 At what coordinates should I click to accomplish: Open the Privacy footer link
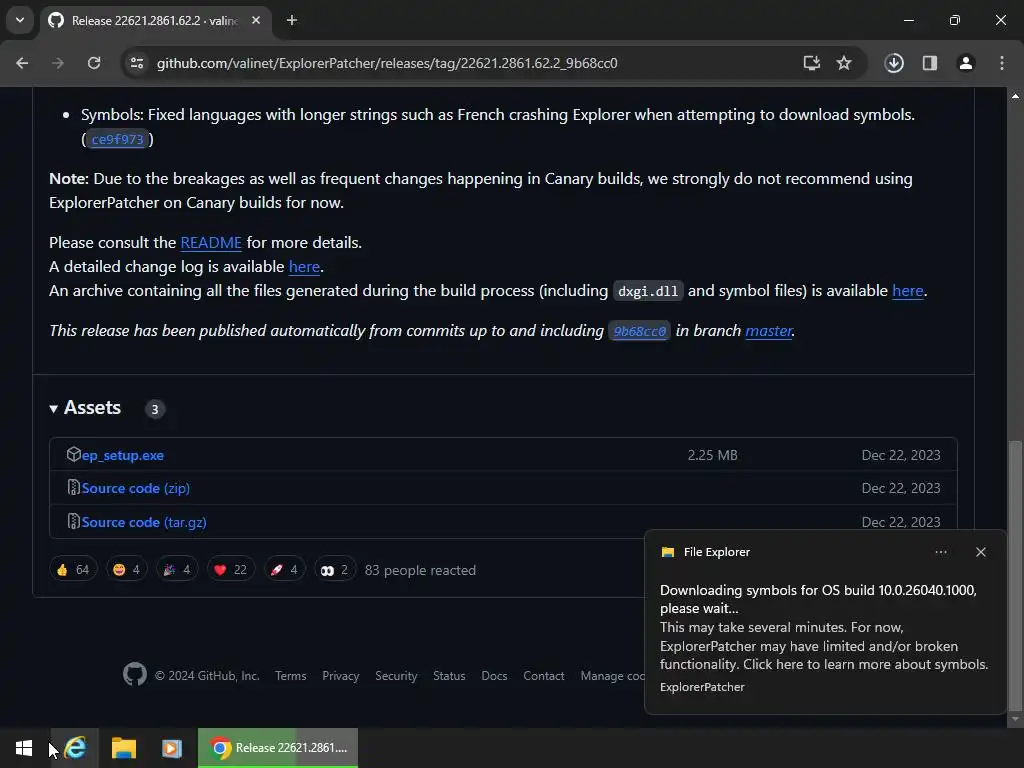tap(341, 676)
